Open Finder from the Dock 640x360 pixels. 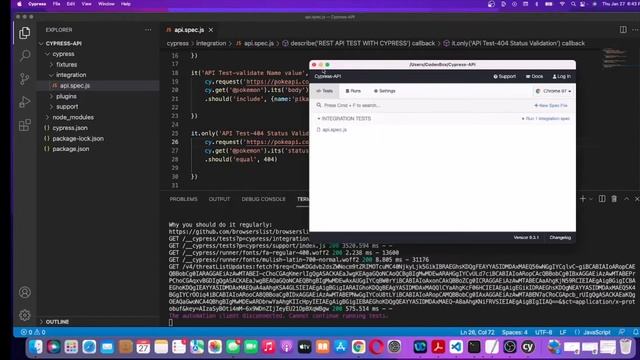(x=36, y=347)
